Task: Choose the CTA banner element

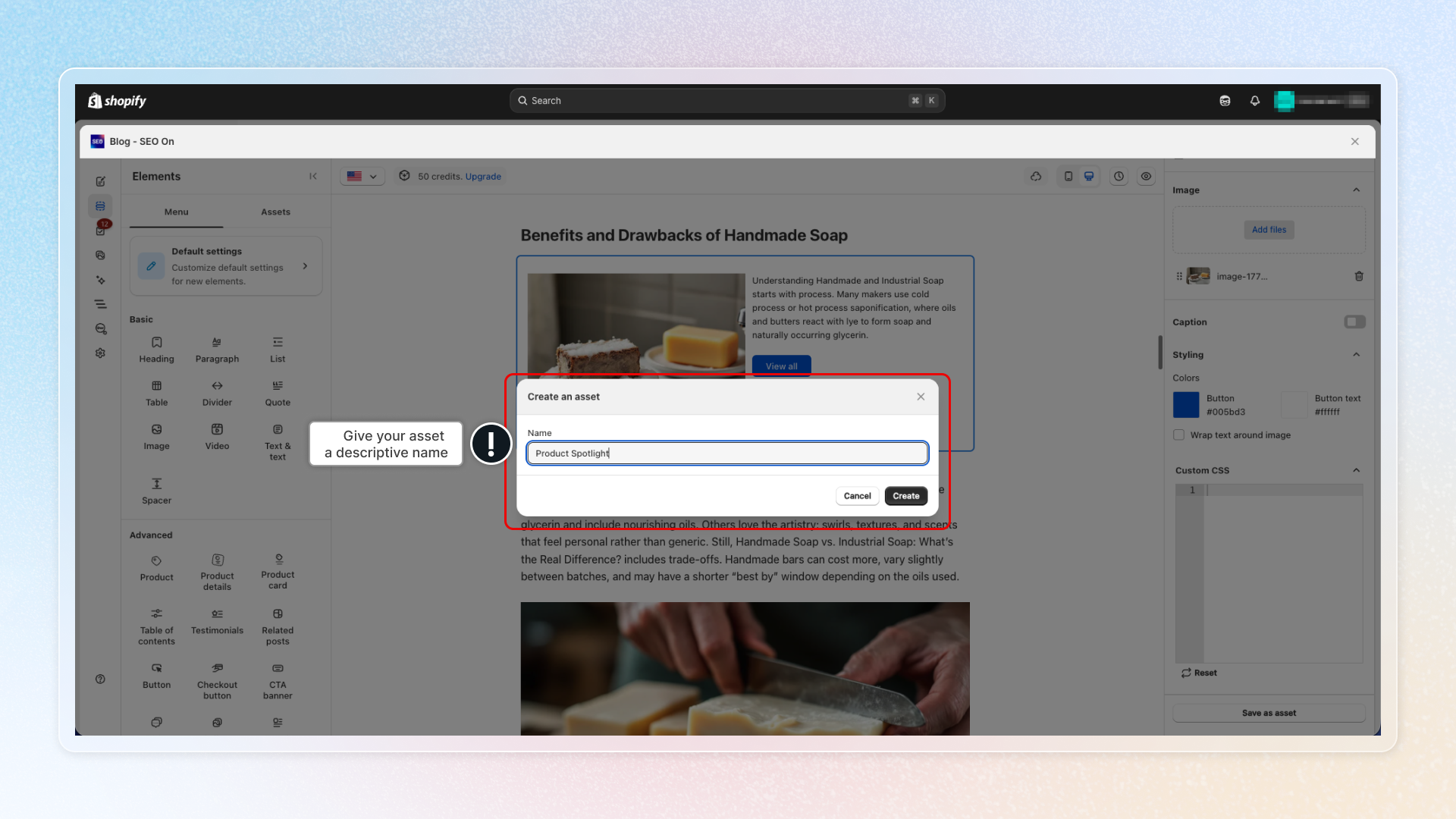Action: coord(278,681)
